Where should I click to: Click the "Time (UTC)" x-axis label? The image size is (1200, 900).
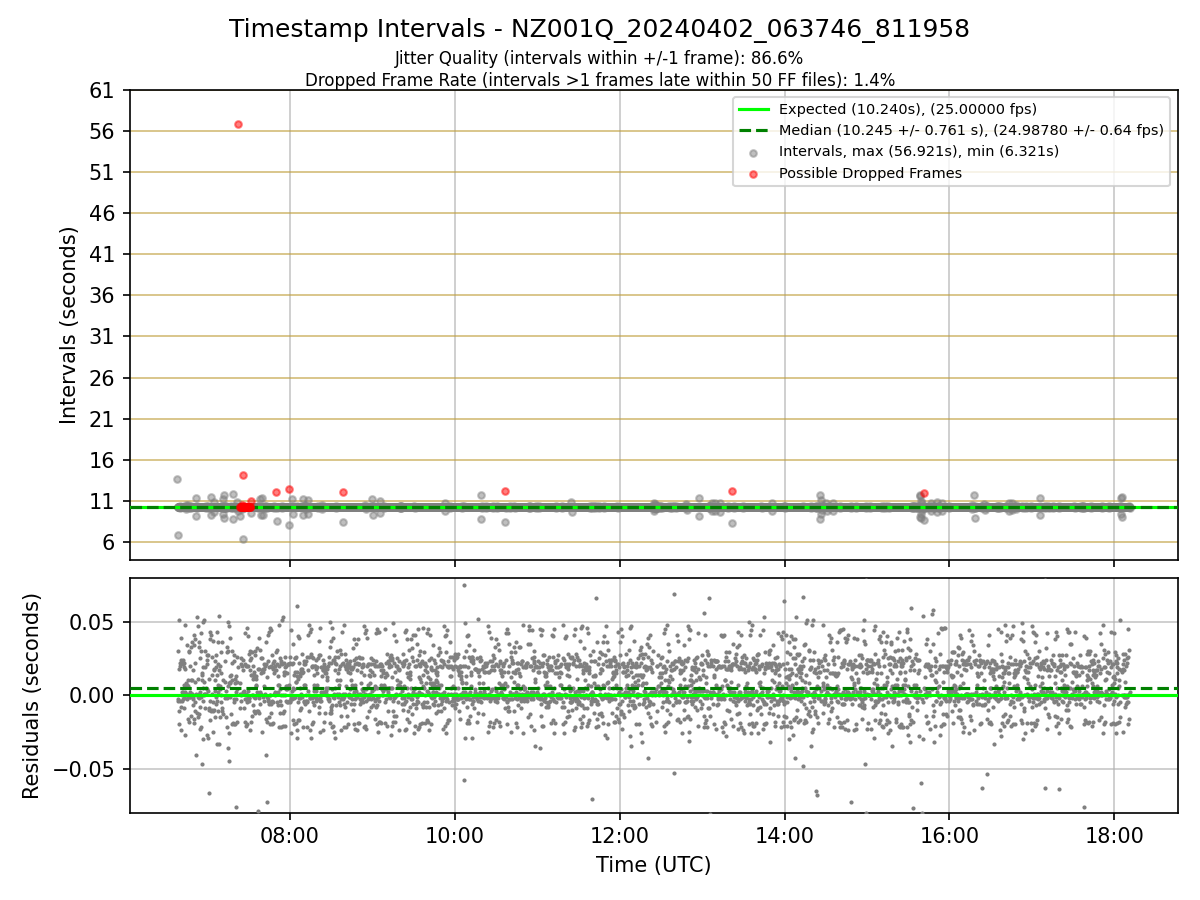tap(653, 865)
